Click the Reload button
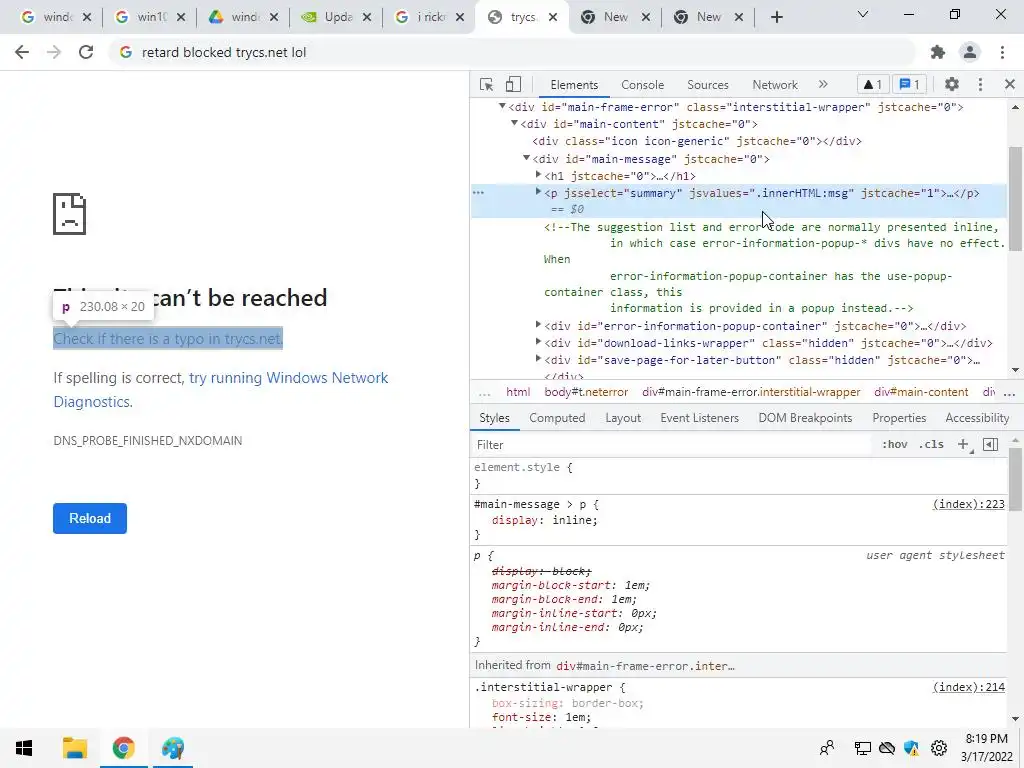The width and height of the screenshot is (1024, 768). [x=90, y=519]
